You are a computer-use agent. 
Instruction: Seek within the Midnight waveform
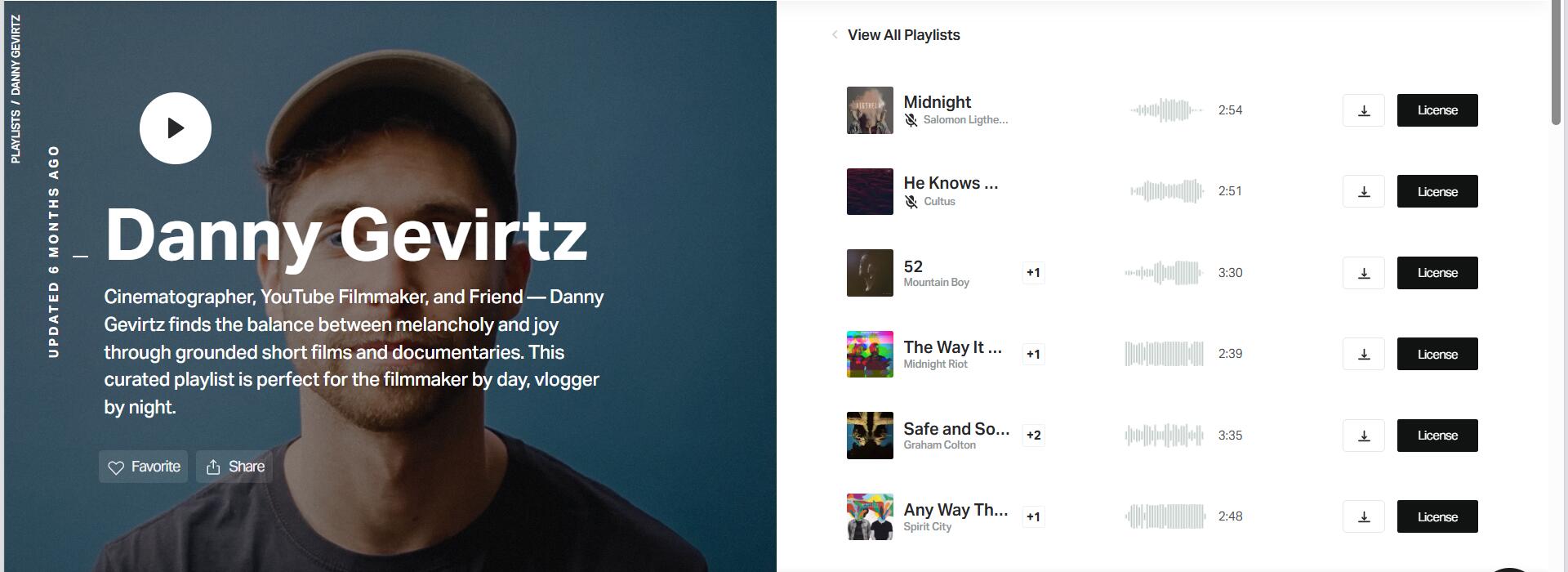pyautogui.click(x=1166, y=109)
